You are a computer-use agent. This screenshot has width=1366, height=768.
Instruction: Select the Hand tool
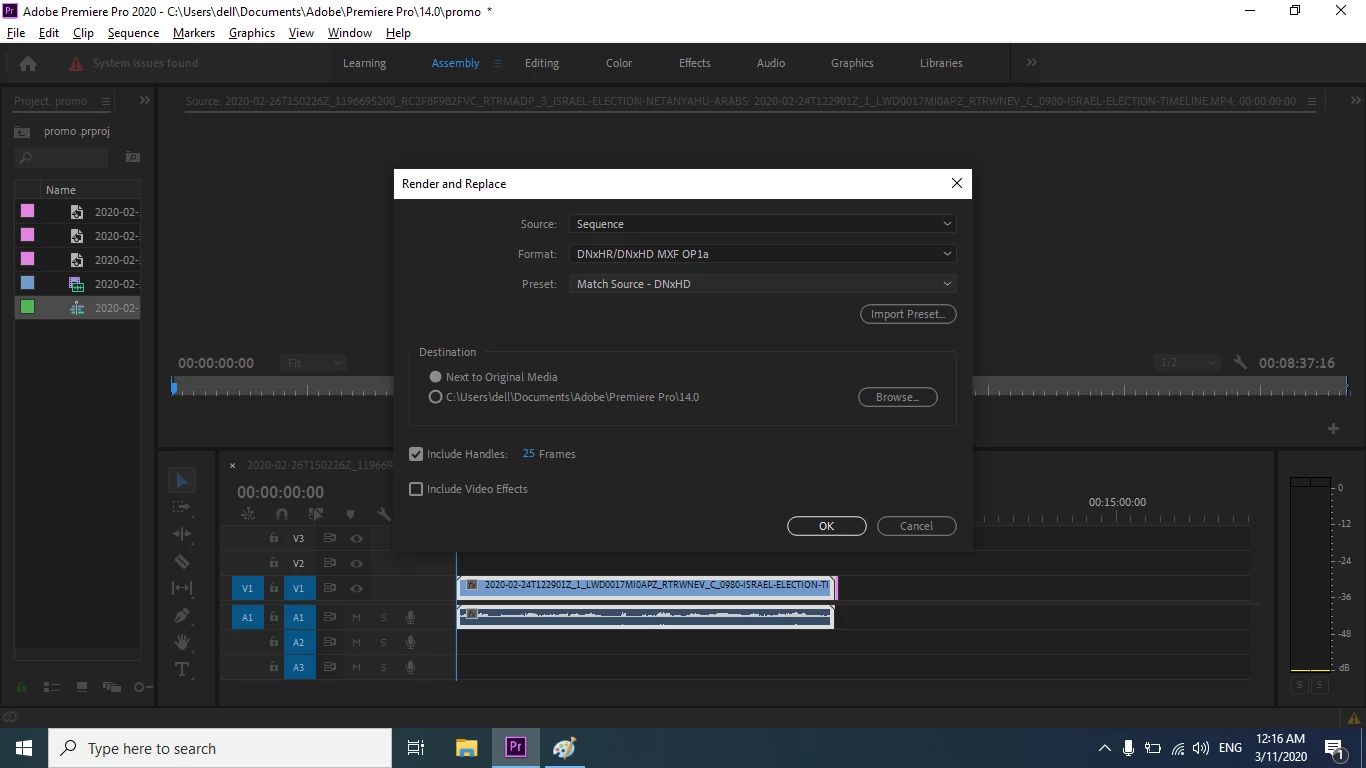coord(182,642)
